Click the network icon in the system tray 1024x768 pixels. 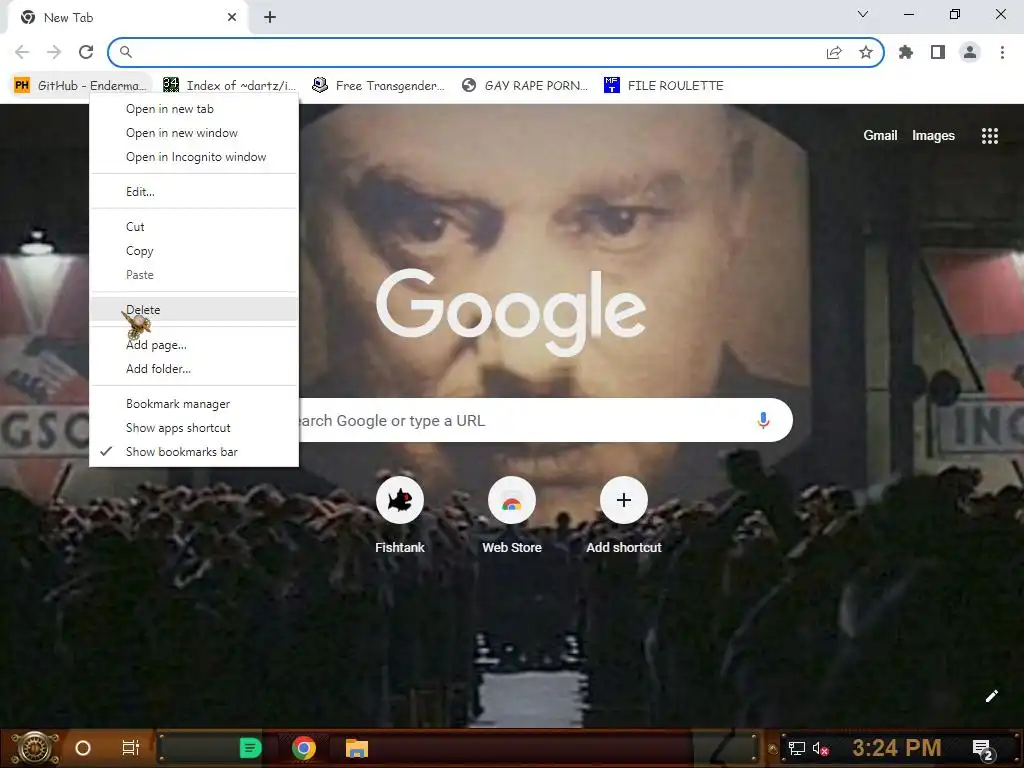click(796, 748)
